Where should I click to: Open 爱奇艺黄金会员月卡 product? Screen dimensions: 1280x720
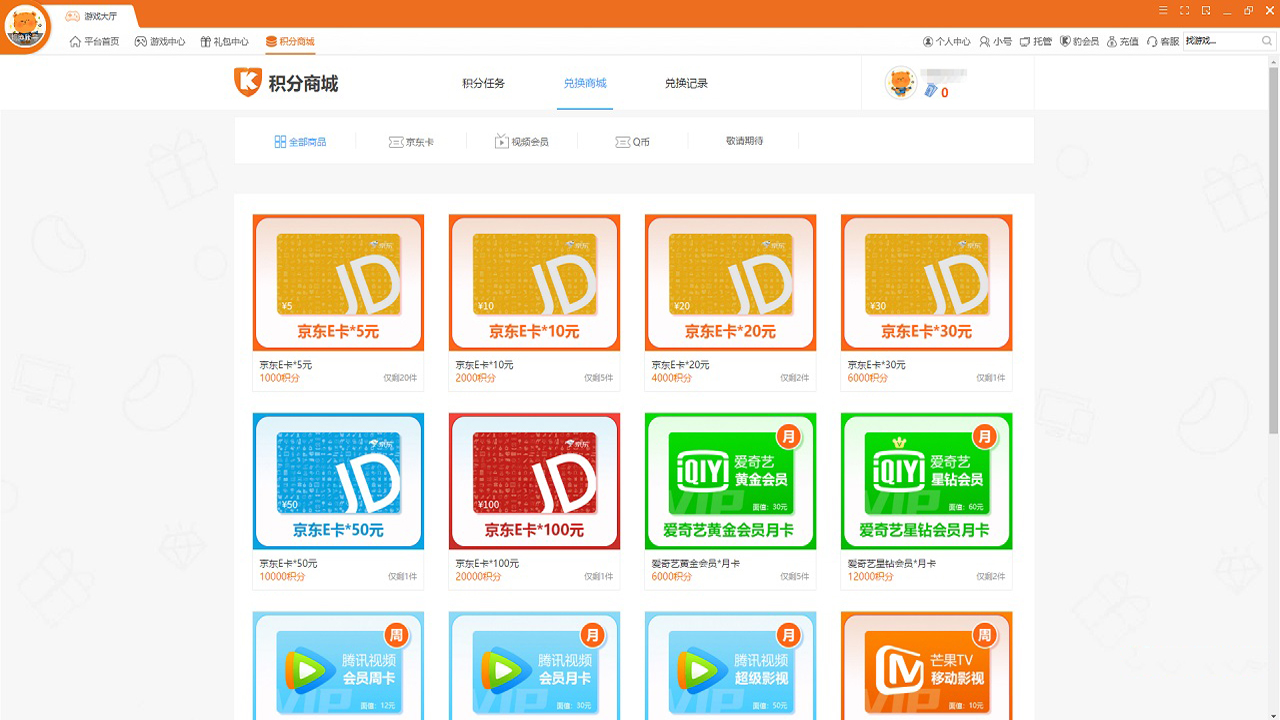[730, 482]
